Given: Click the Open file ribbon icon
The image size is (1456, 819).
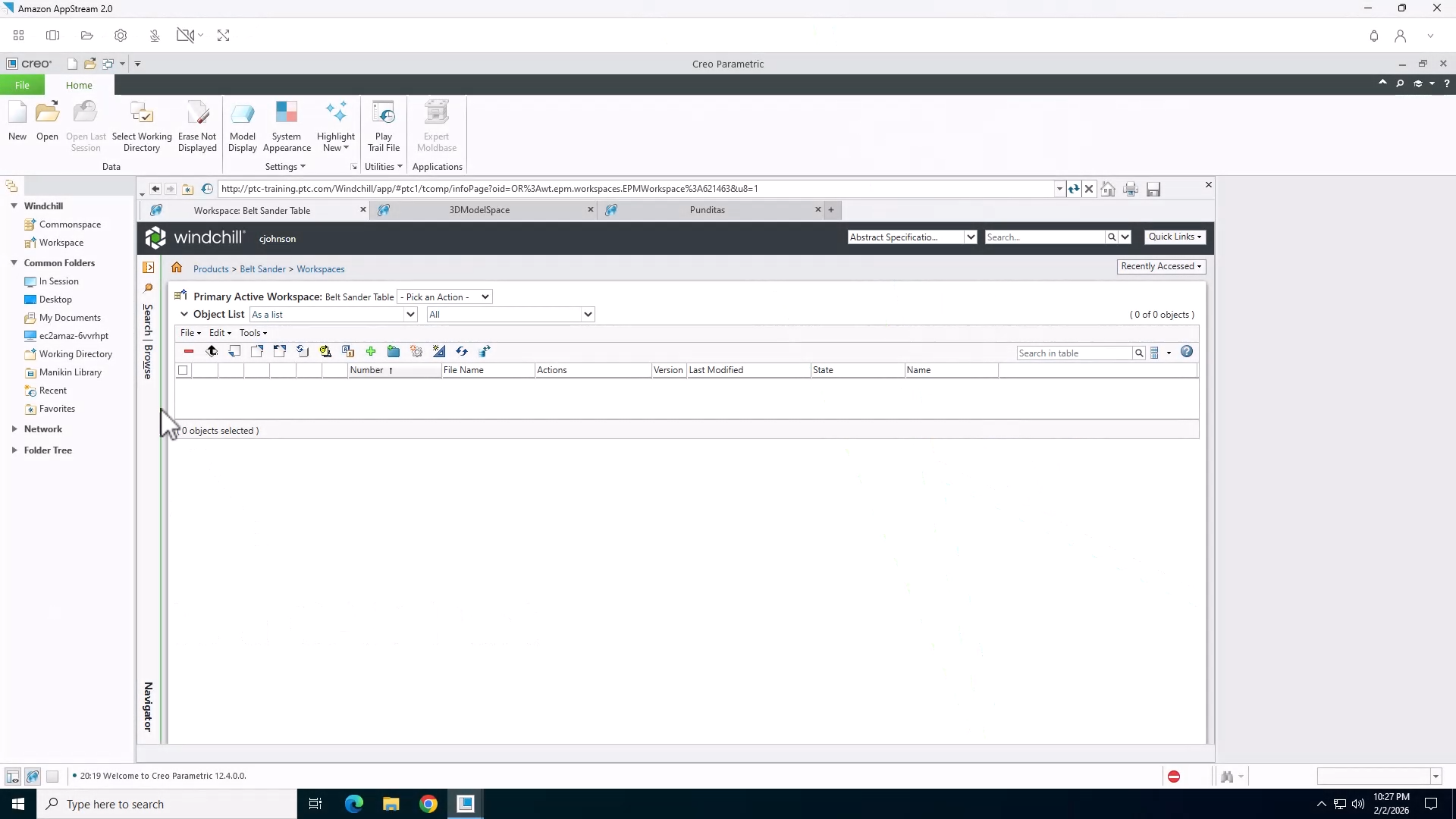Looking at the screenshot, I should (x=47, y=121).
